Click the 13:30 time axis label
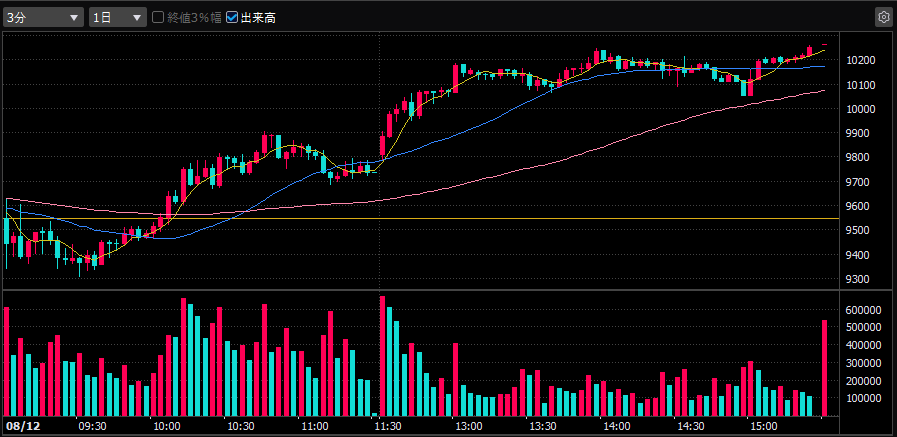Image resolution: width=897 pixels, height=437 pixels. click(545, 427)
